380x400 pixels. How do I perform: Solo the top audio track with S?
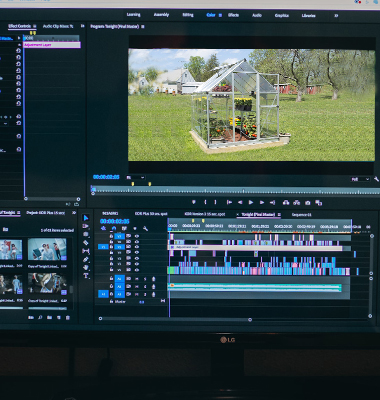click(x=145, y=279)
